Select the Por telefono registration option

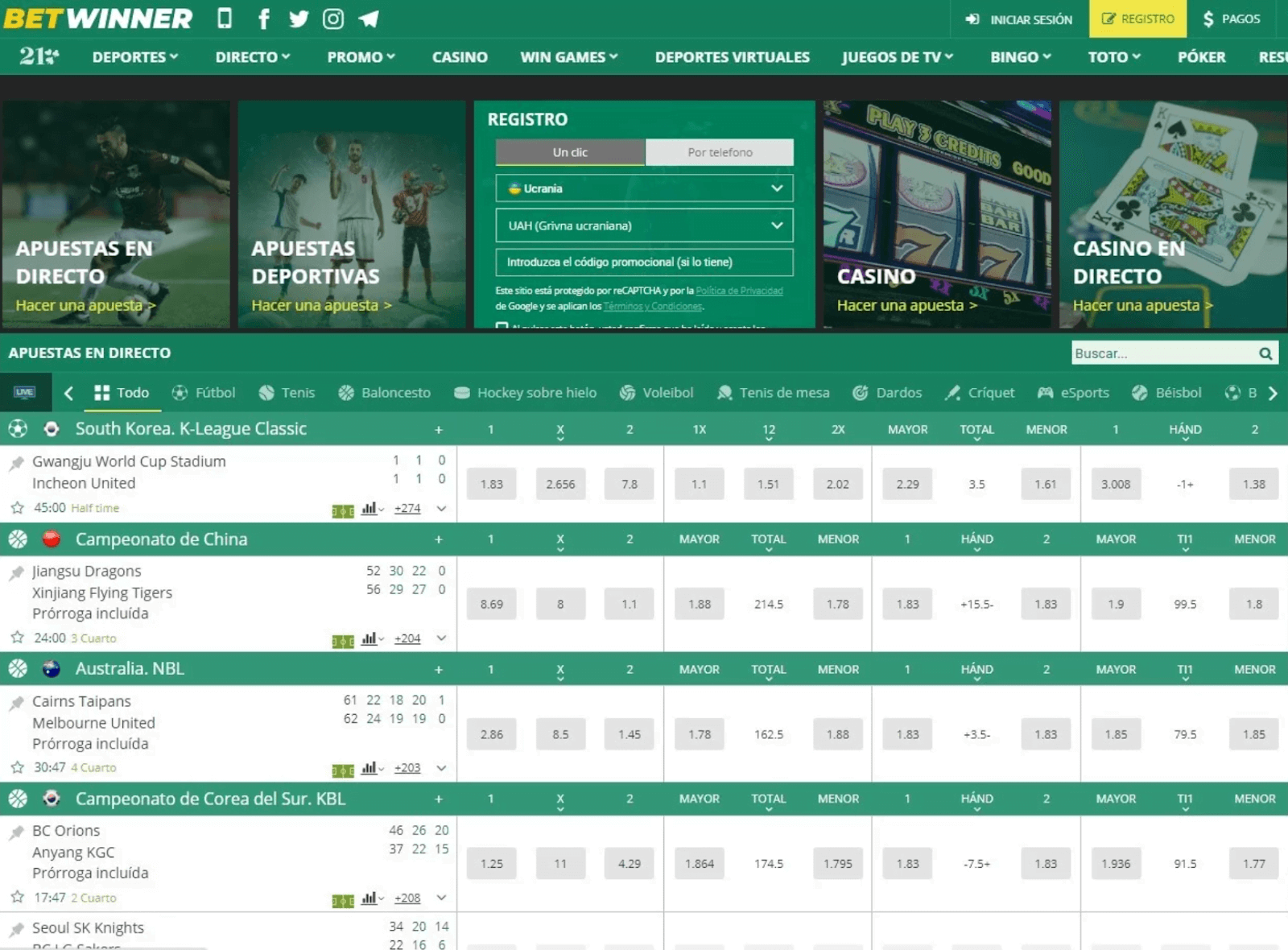(x=720, y=152)
